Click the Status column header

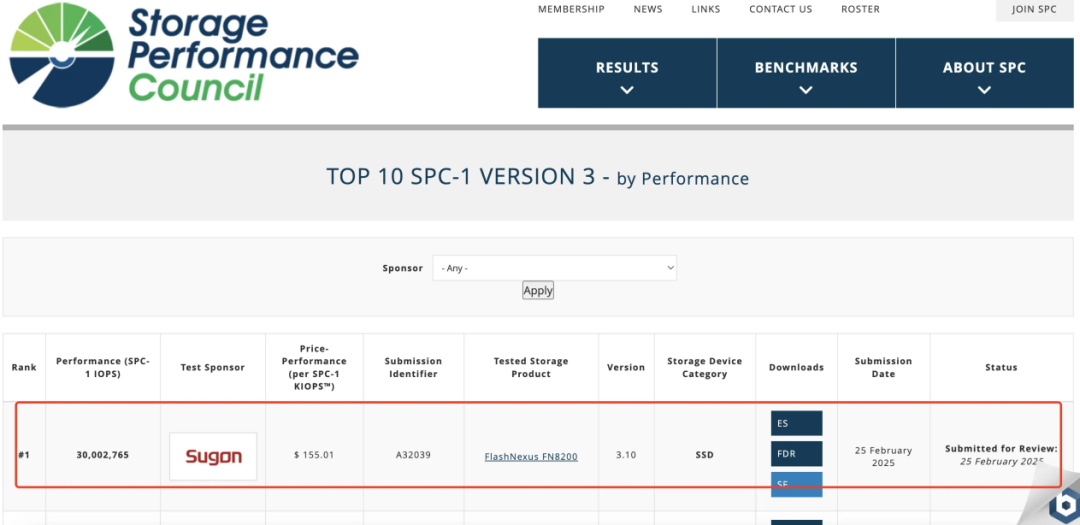pos(1001,367)
